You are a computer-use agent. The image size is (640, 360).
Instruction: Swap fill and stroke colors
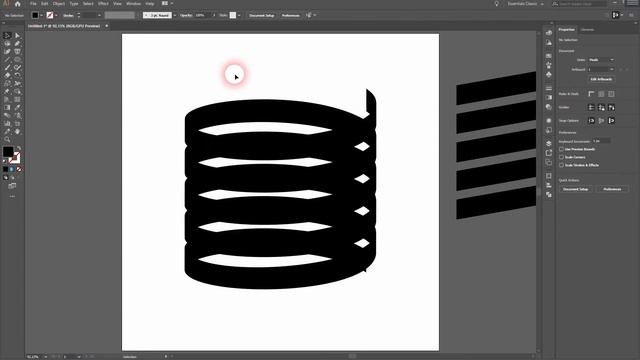tap(19, 149)
